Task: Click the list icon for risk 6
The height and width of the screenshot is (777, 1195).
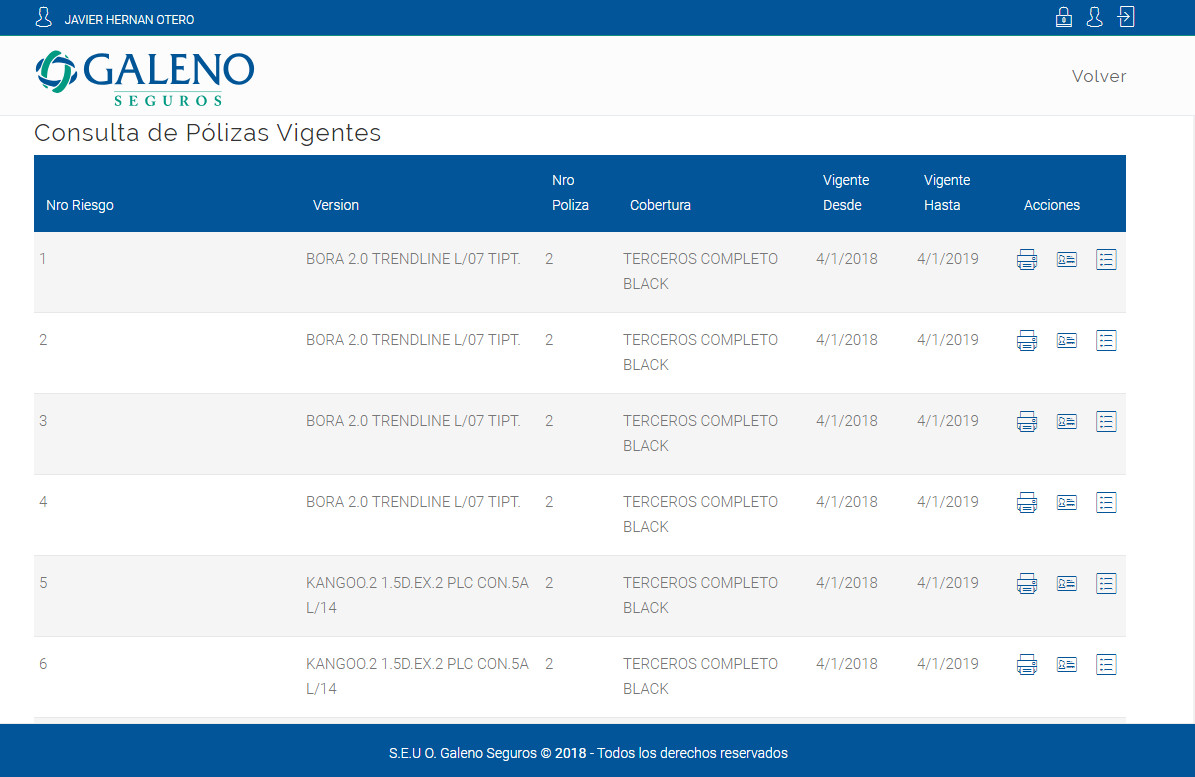Action: [x=1106, y=664]
